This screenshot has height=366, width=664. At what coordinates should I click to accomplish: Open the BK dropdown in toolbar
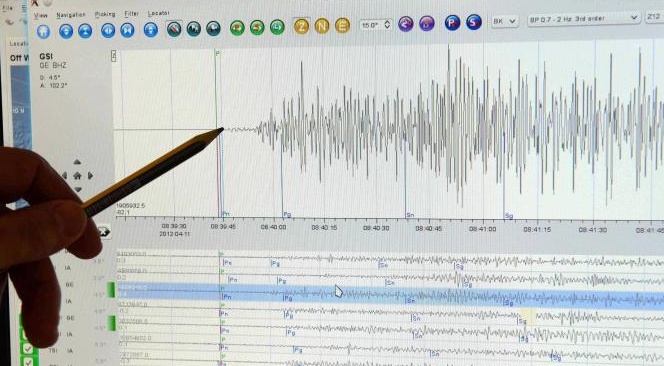click(505, 21)
